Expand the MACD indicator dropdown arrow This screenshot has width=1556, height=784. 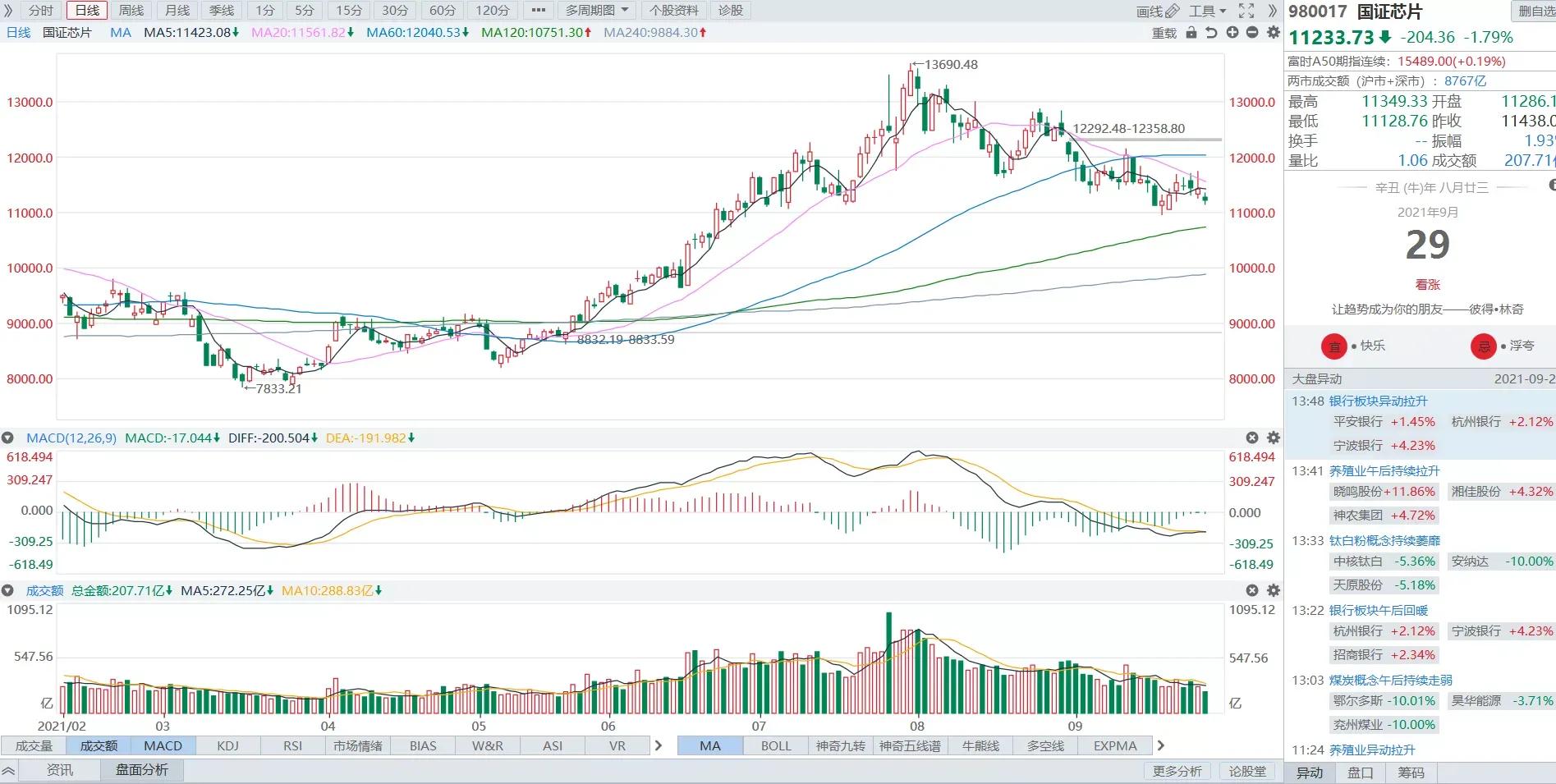(x=7, y=438)
